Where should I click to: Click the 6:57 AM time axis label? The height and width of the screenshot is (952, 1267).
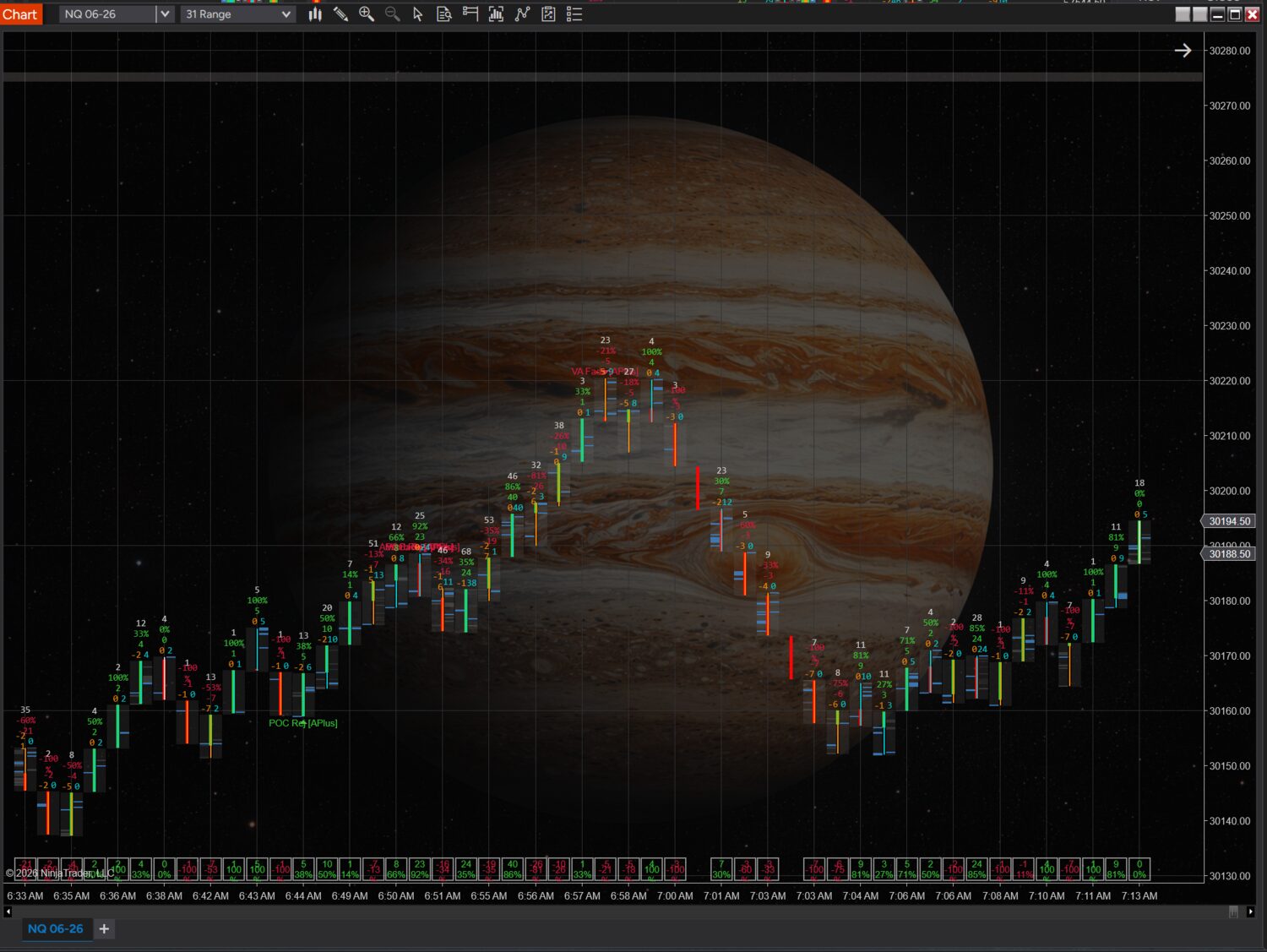pos(582,896)
